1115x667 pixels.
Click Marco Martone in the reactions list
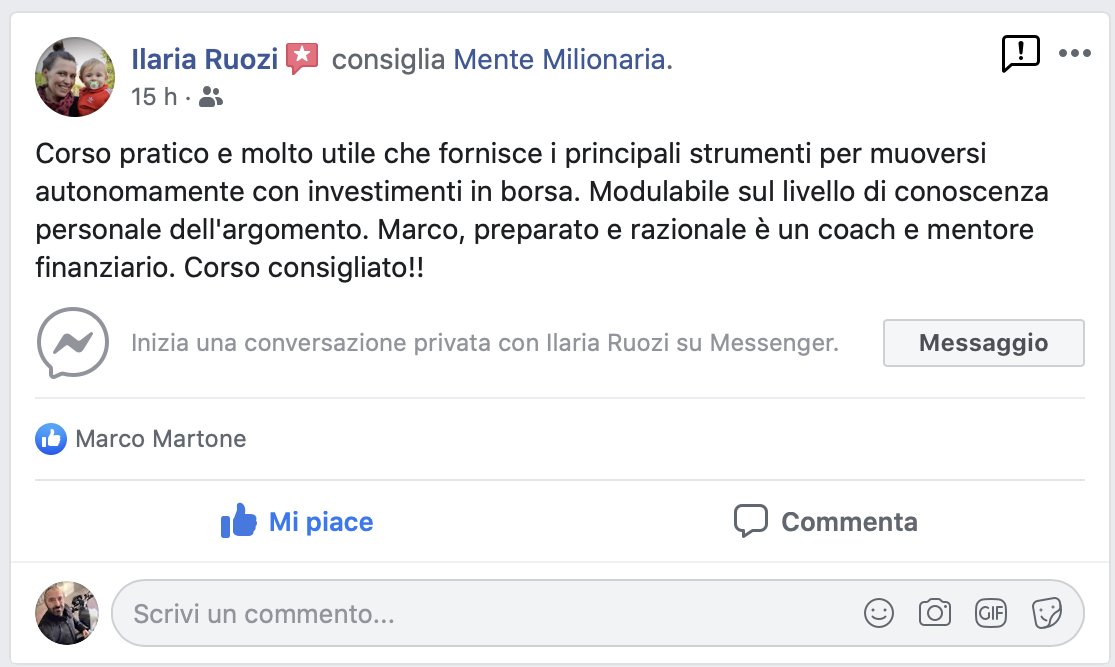pyautogui.click(x=161, y=438)
